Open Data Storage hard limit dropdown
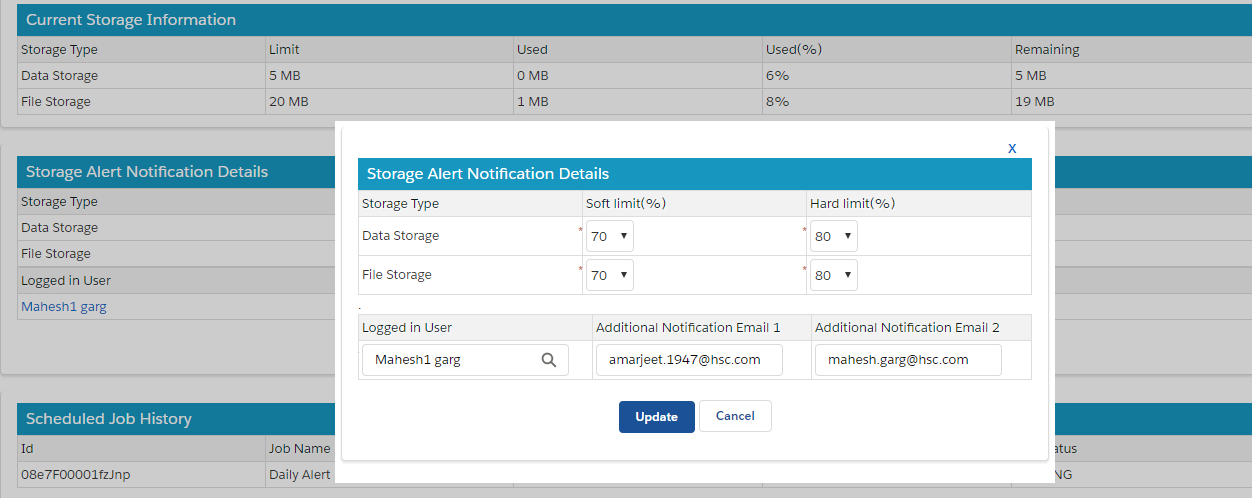1252x498 pixels. [833, 236]
